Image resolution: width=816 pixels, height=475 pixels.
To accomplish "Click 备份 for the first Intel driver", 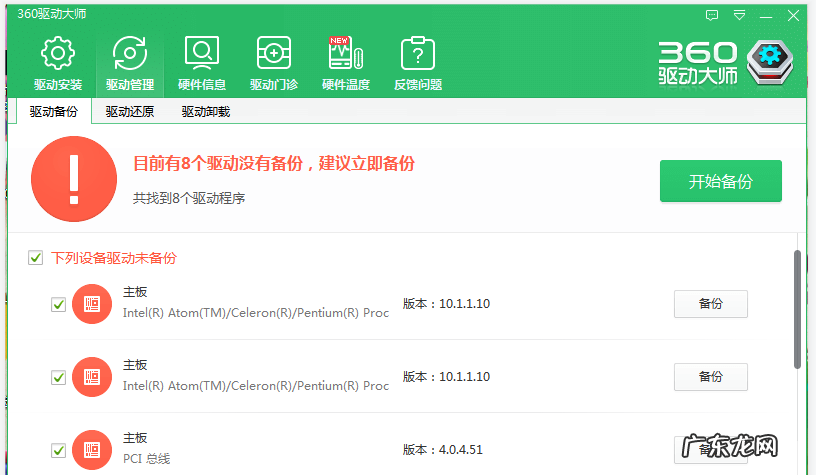I will point(711,304).
